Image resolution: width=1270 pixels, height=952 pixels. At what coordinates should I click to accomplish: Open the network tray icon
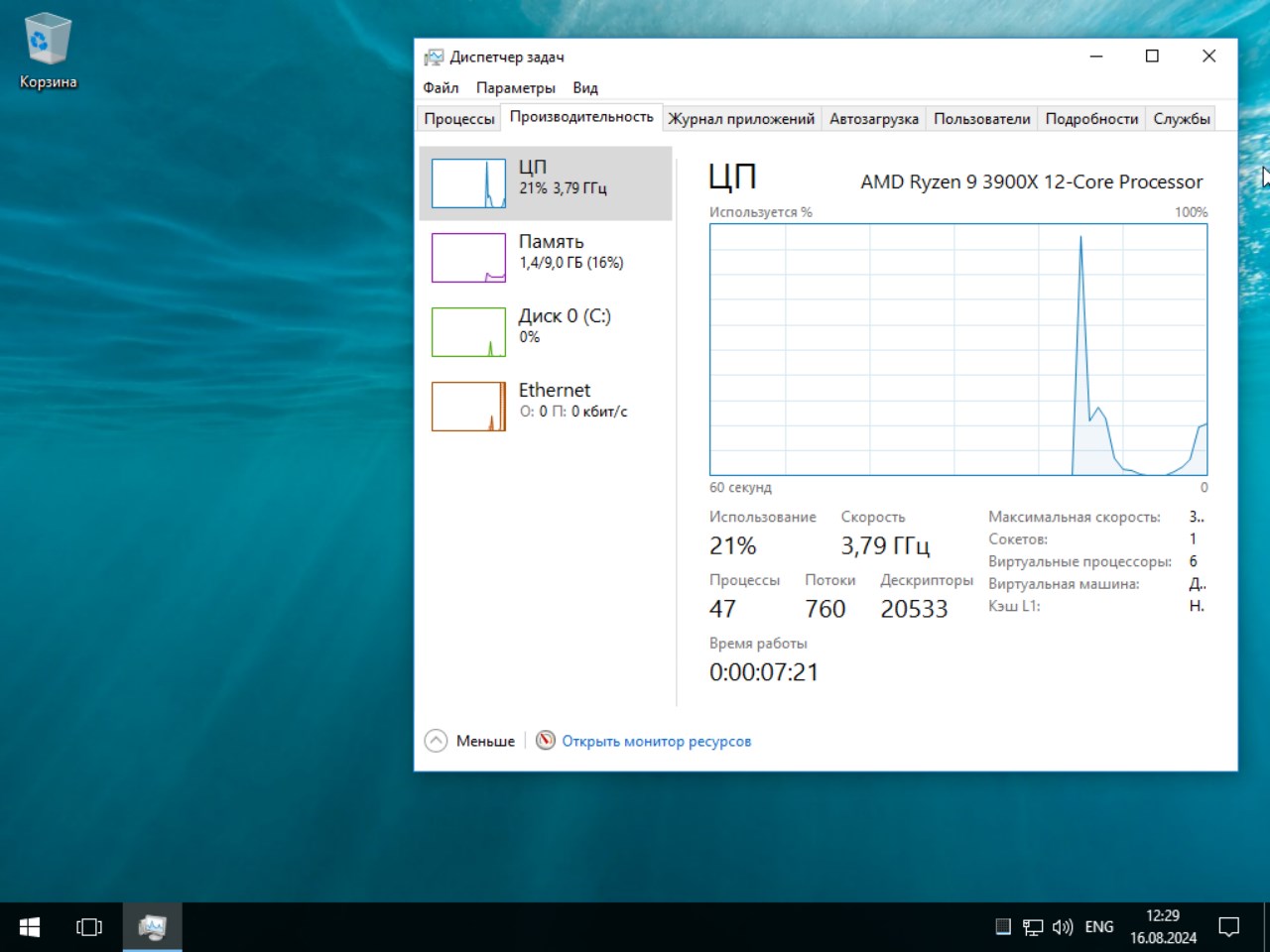click(1033, 927)
